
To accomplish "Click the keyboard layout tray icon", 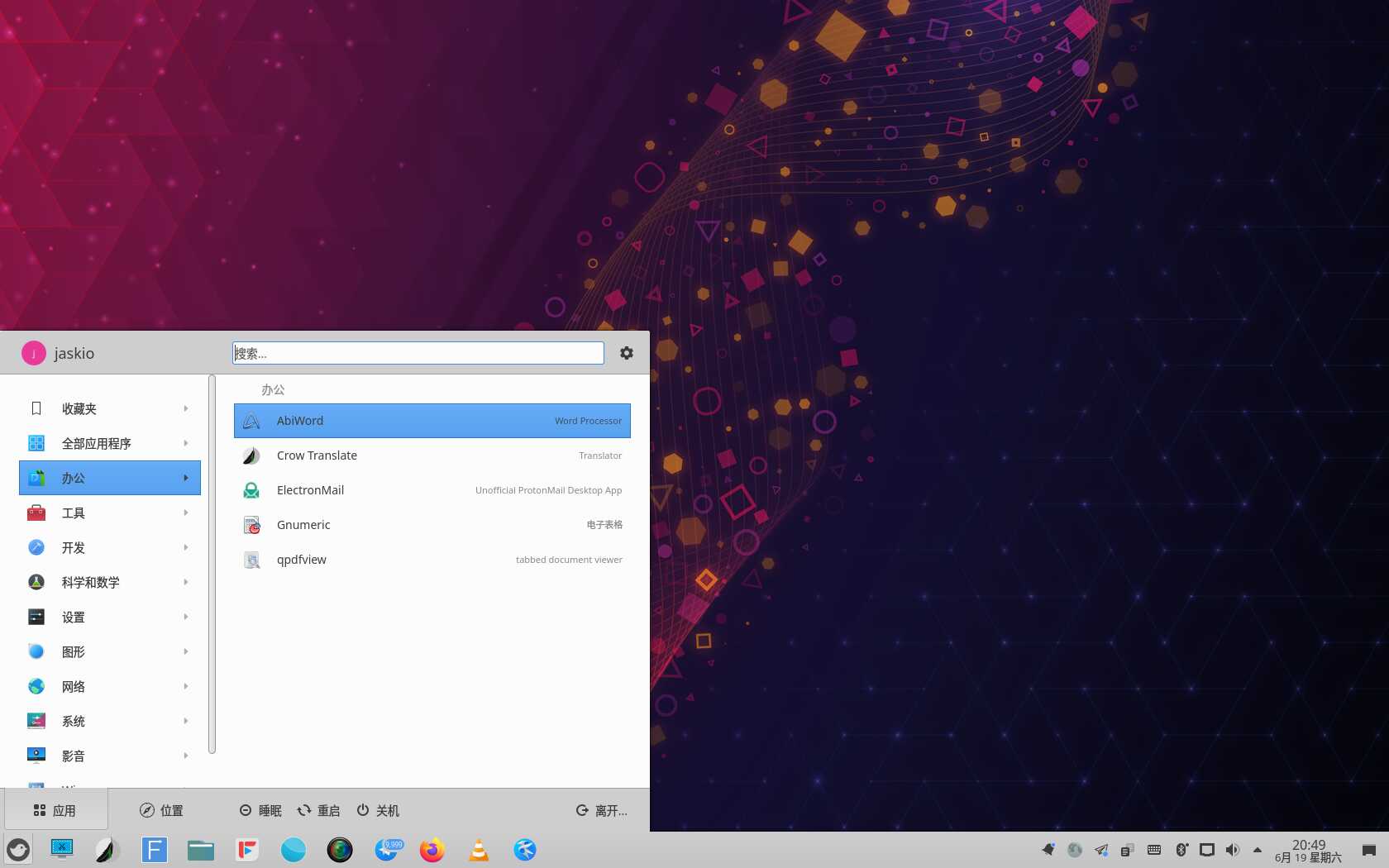I will tap(1154, 850).
